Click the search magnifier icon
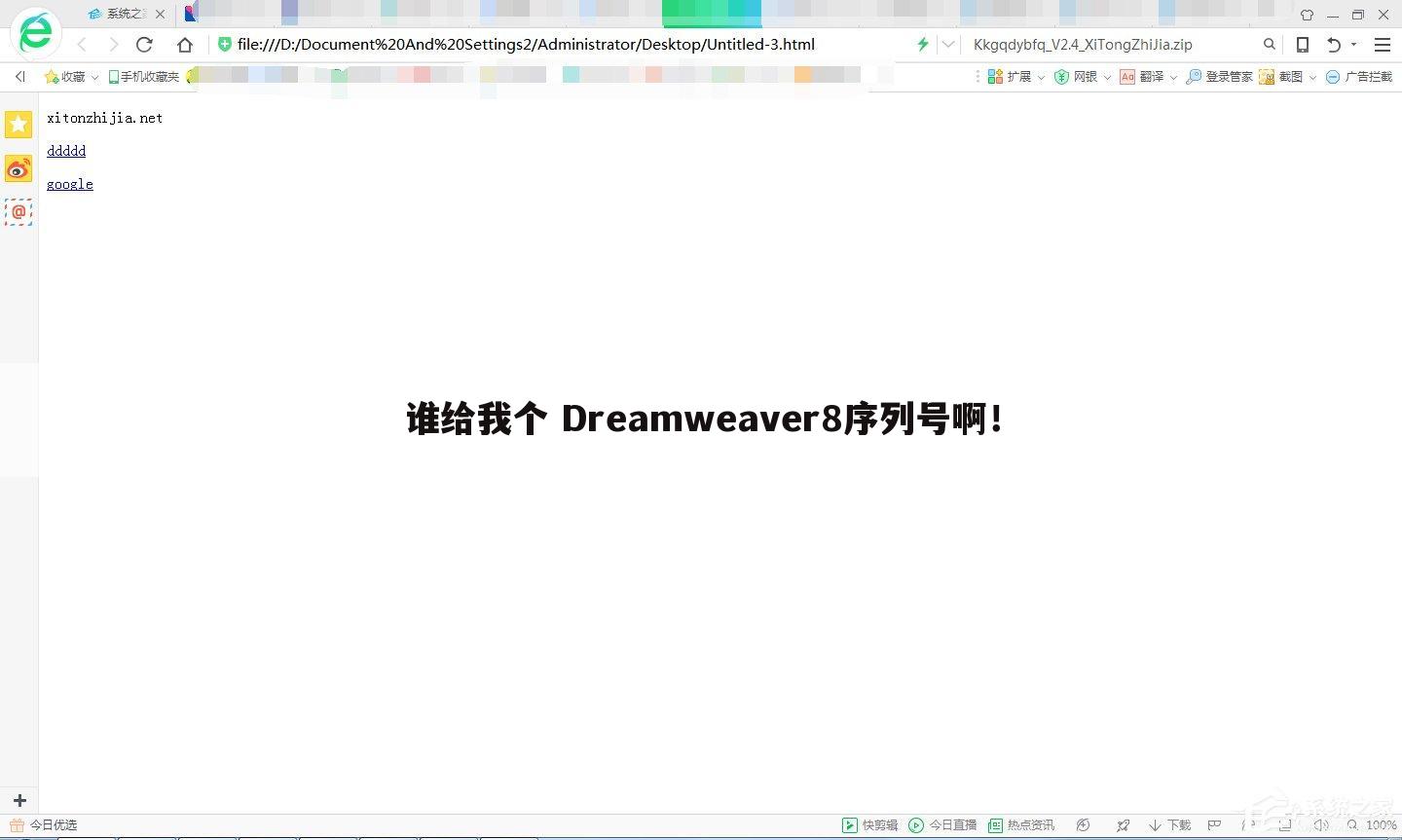This screenshot has height=840, width=1402. click(x=1269, y=45)
